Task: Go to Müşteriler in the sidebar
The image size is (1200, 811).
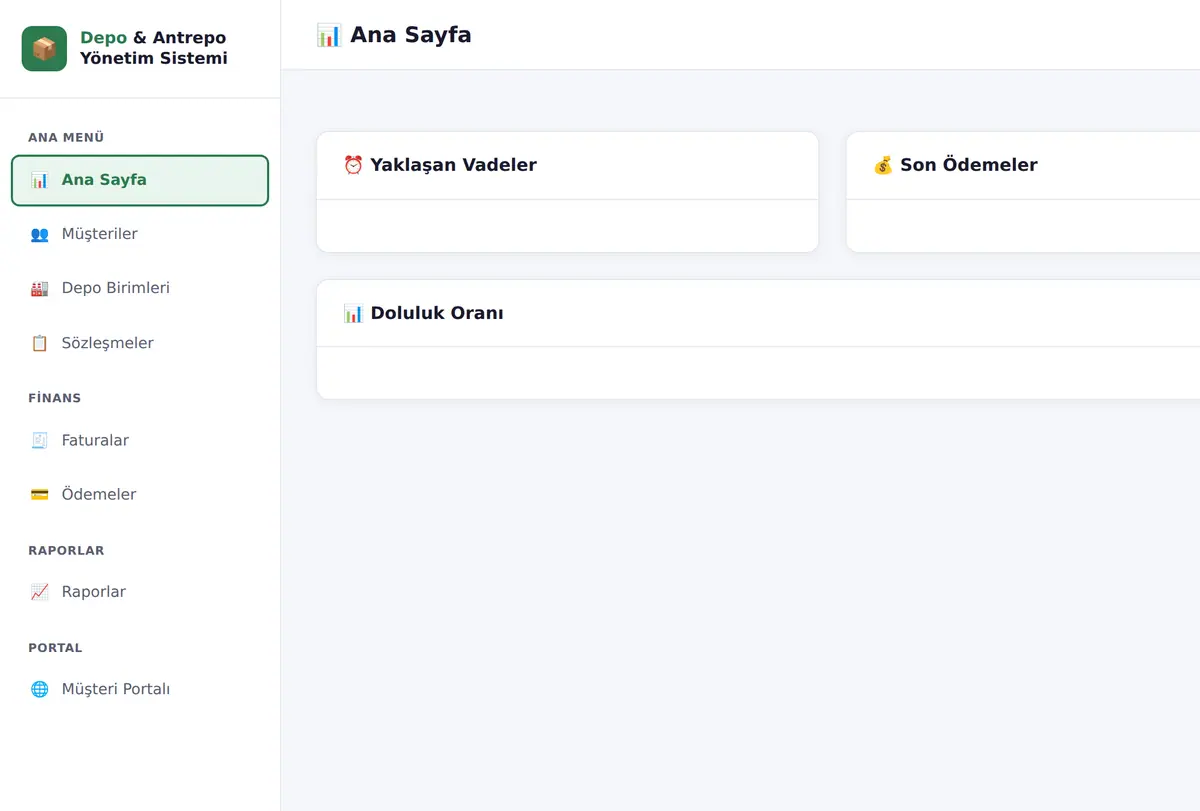Action: 140,234
